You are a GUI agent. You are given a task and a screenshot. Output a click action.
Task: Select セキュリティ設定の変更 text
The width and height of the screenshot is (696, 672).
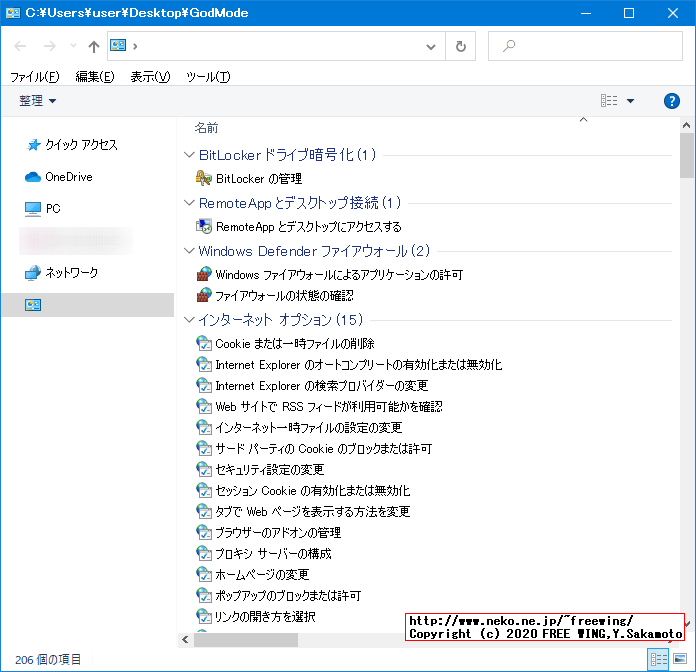click(270, 470)
